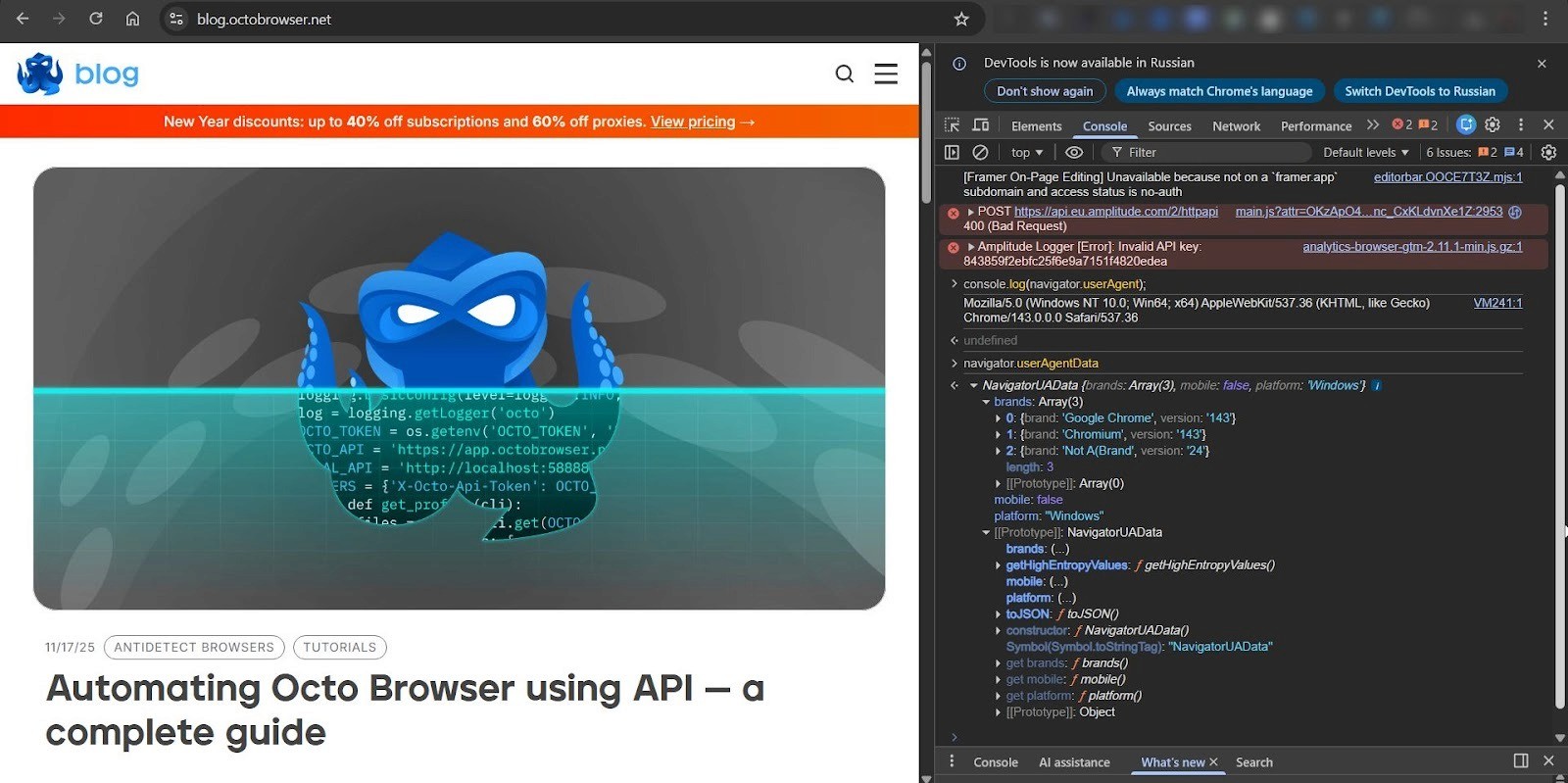1568x783 pixels.
Task: Expand the POST 400 error entry
Action: pyautogui.click(x=971, y=212)
